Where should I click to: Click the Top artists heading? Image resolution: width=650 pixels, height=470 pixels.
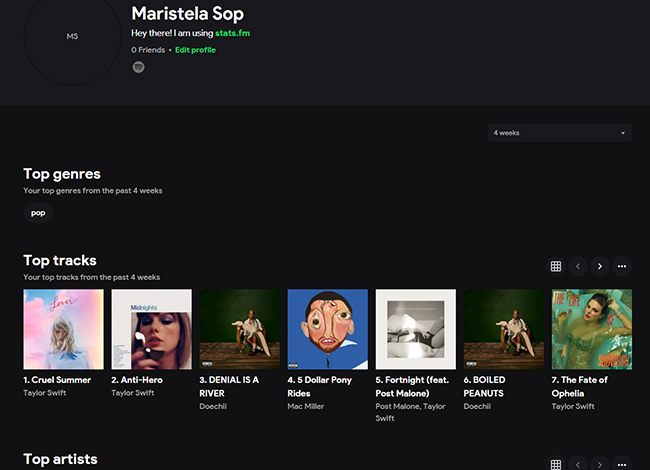[x=61, y=459]
